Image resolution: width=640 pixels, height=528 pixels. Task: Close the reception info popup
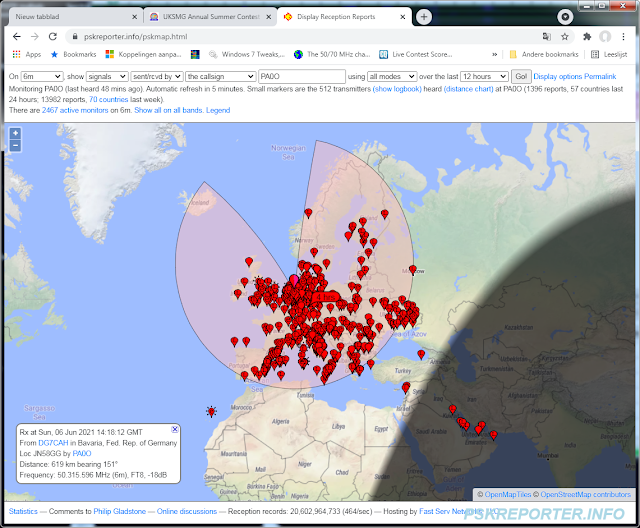[x=175, y=429]
